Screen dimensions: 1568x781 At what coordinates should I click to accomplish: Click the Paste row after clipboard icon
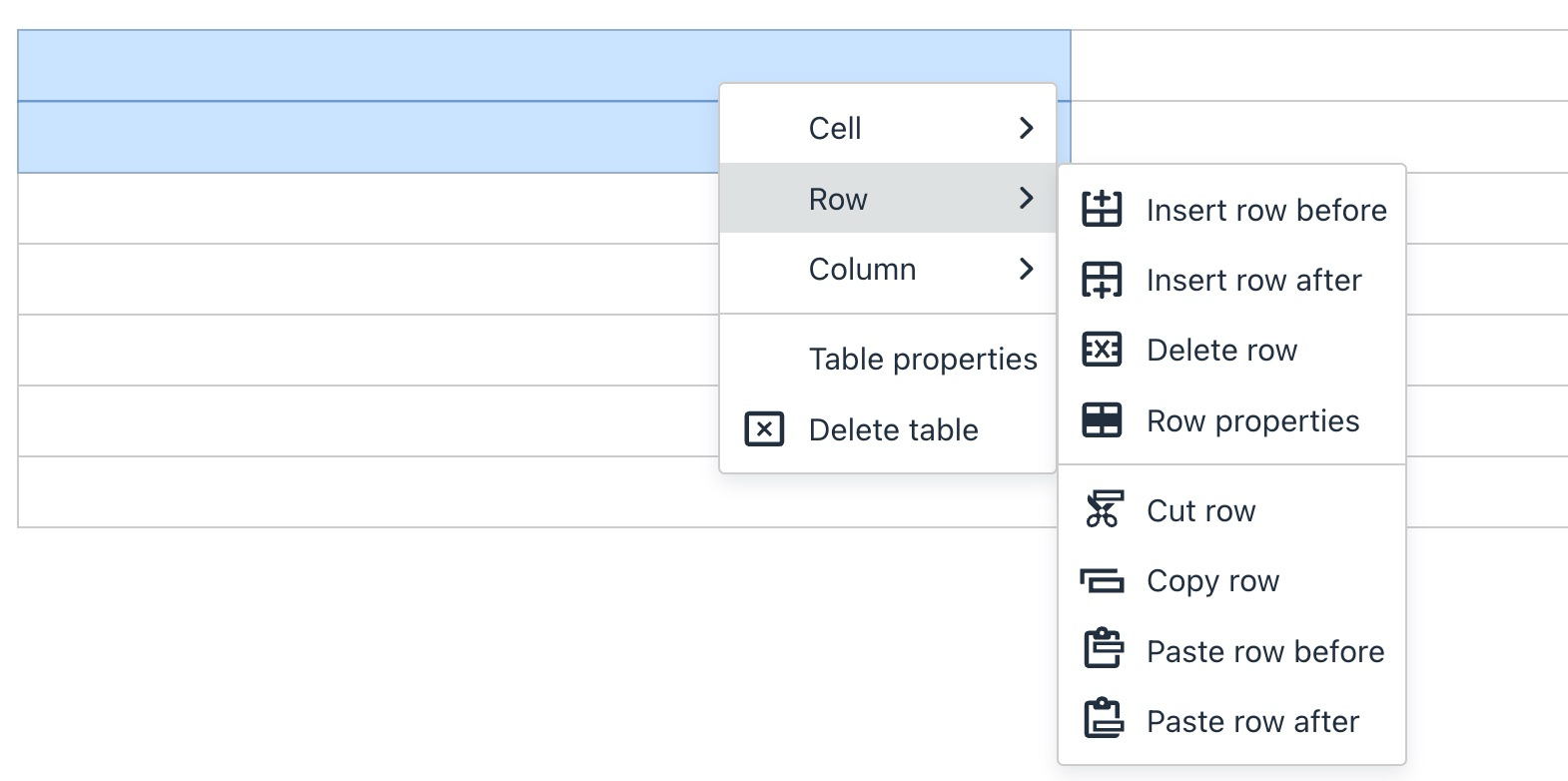(1103, 720)
